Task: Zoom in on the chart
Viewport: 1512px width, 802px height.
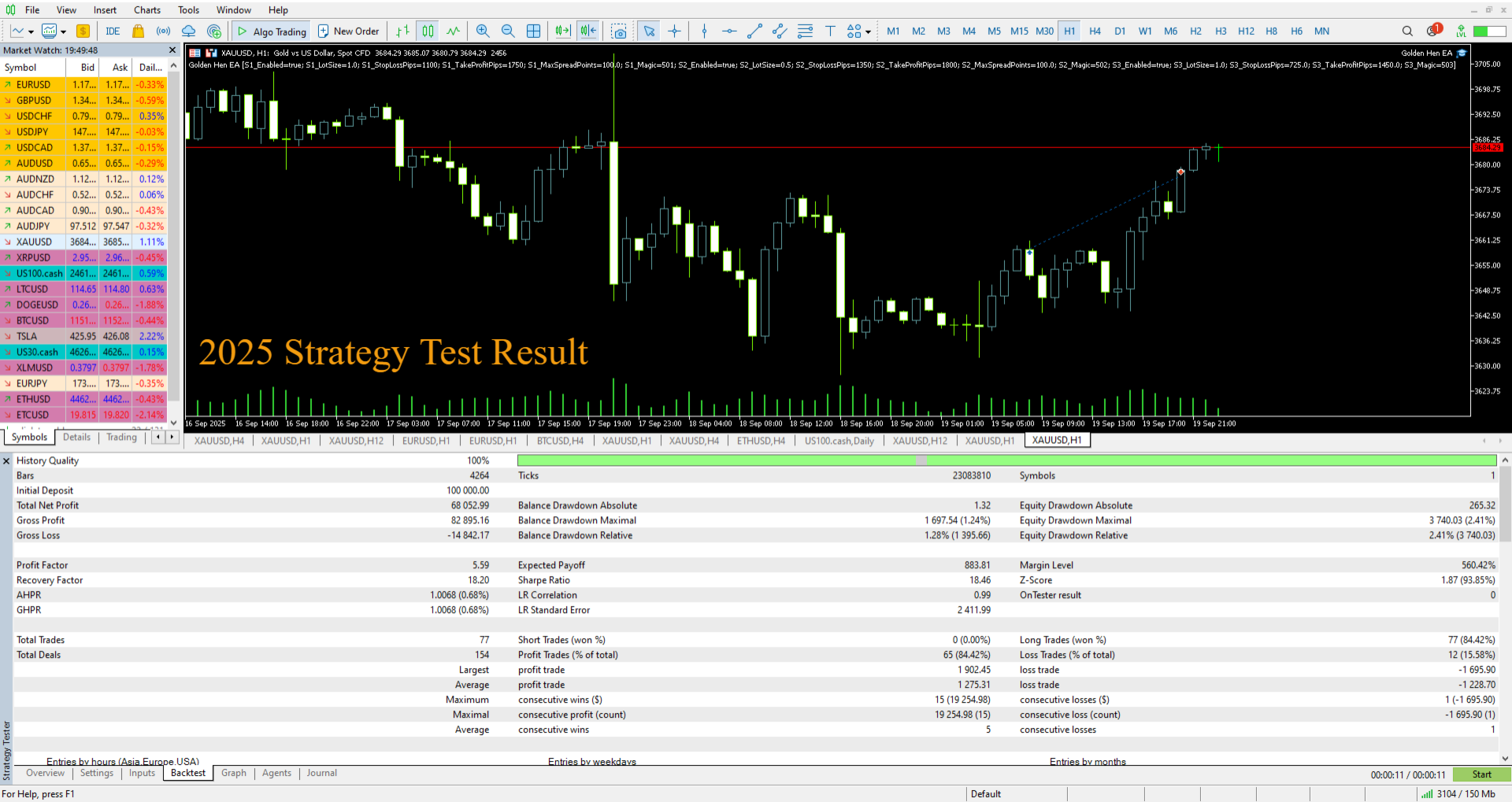Action: (483, 31)
